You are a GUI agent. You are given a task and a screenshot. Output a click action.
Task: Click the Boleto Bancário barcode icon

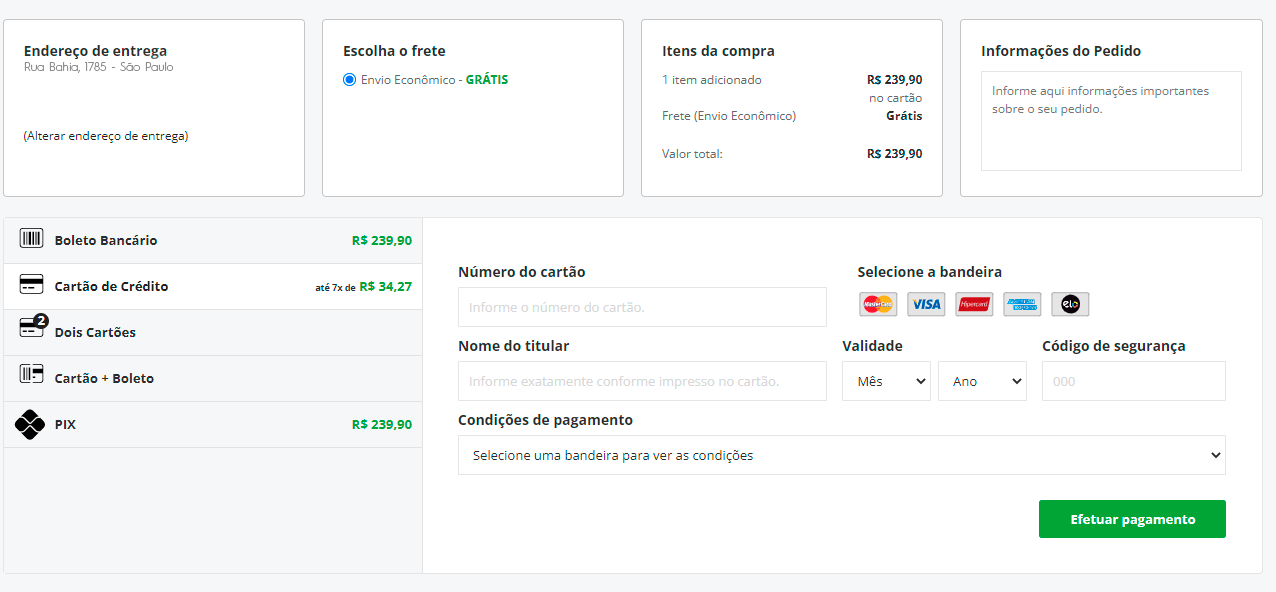point(31,239)
